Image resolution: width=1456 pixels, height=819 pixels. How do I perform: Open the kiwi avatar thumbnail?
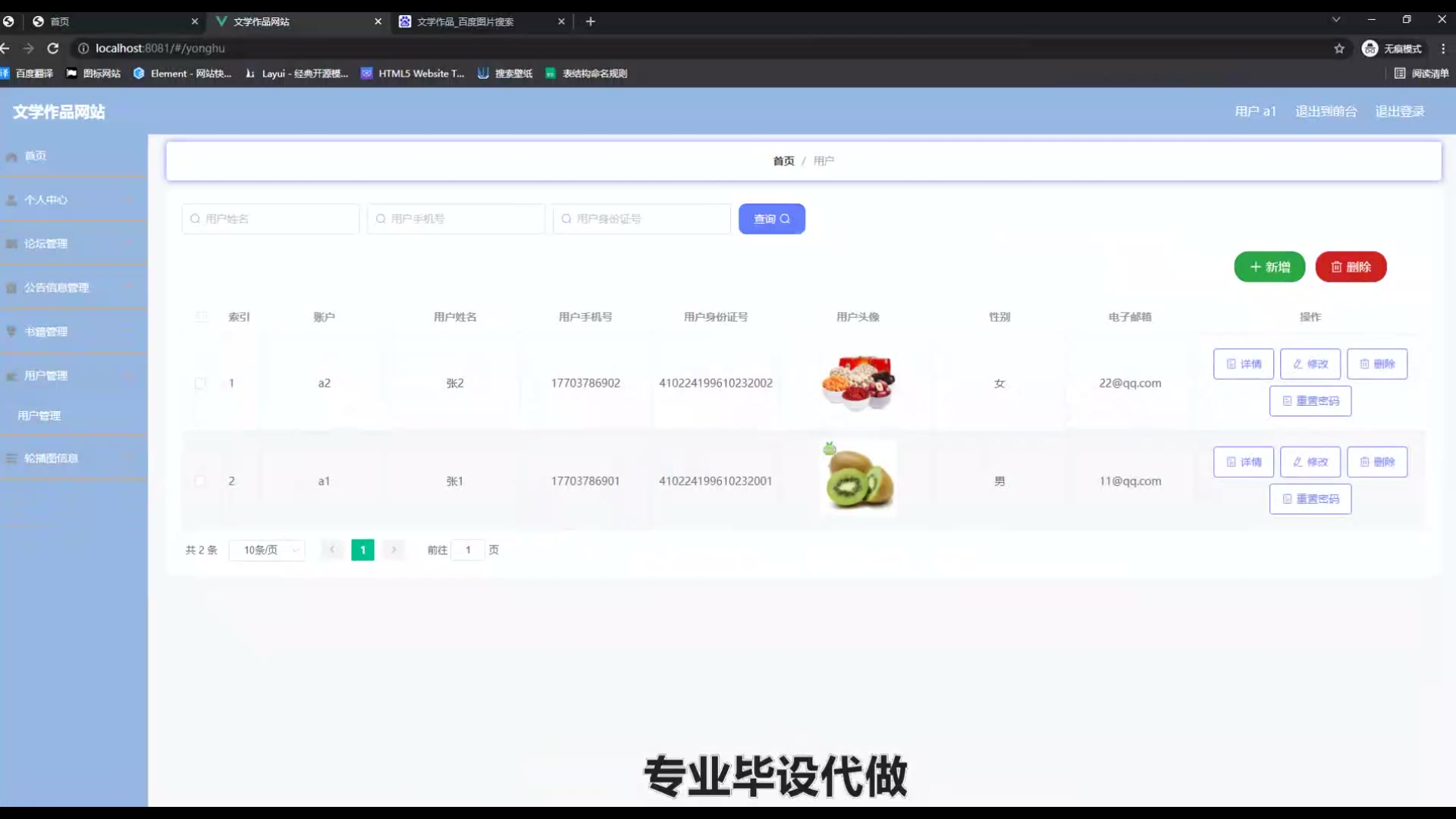click(x=858, y=481)
